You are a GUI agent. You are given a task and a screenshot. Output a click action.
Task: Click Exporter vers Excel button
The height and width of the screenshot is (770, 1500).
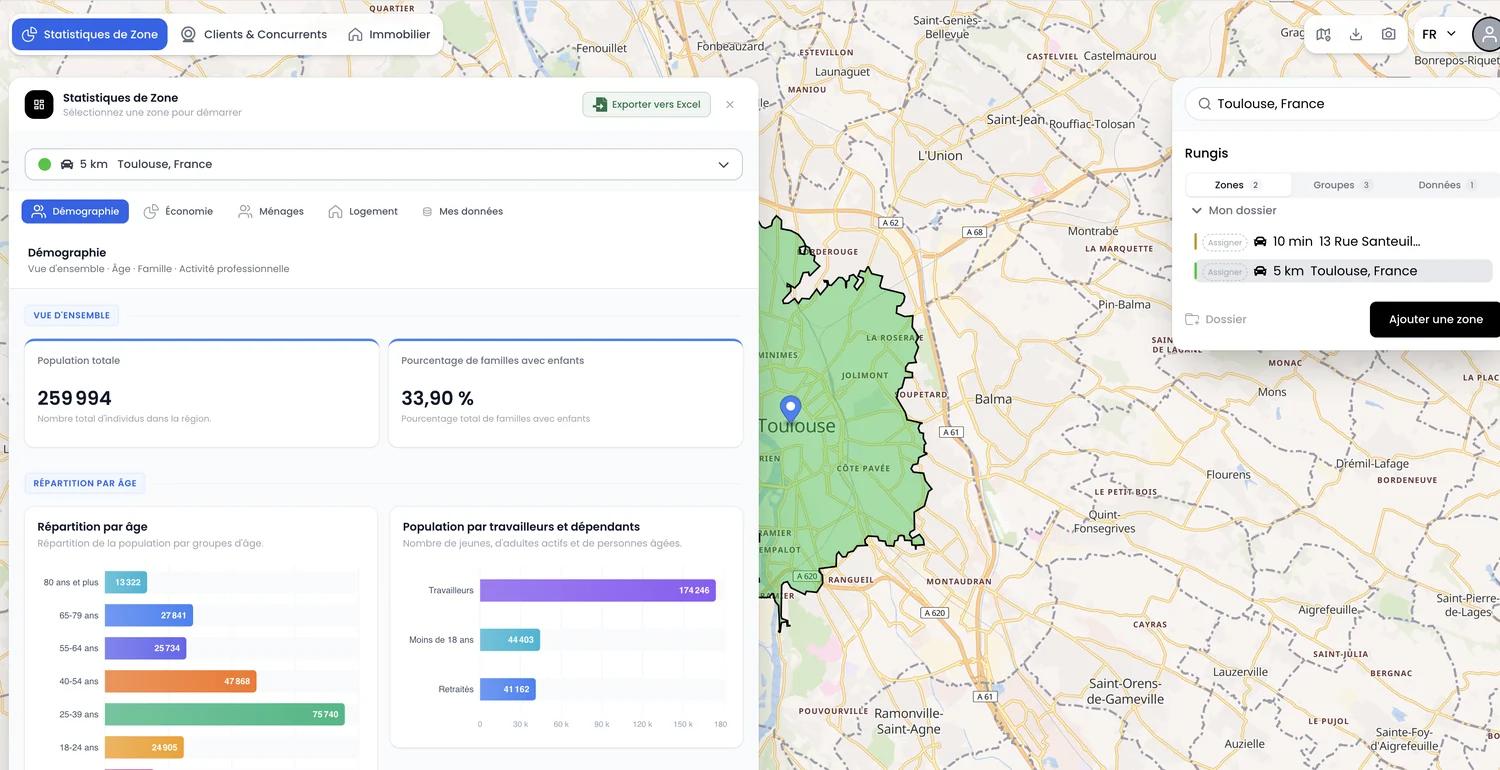click(647, 104)
